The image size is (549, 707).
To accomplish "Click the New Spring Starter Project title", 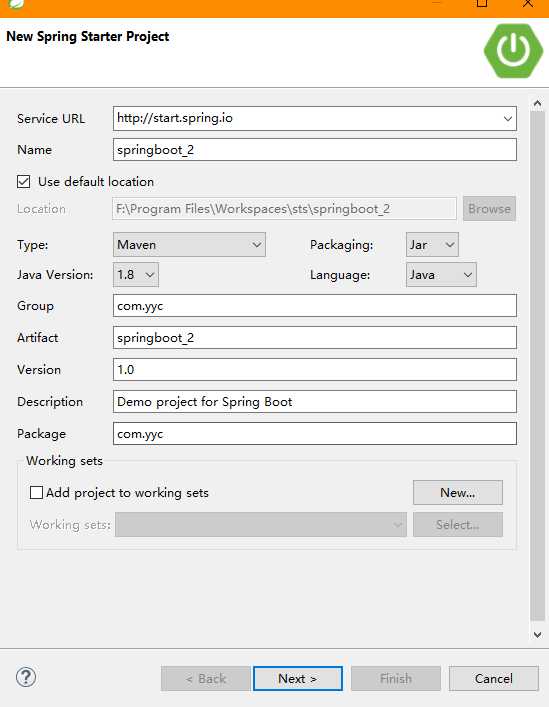I will point(87,37).
